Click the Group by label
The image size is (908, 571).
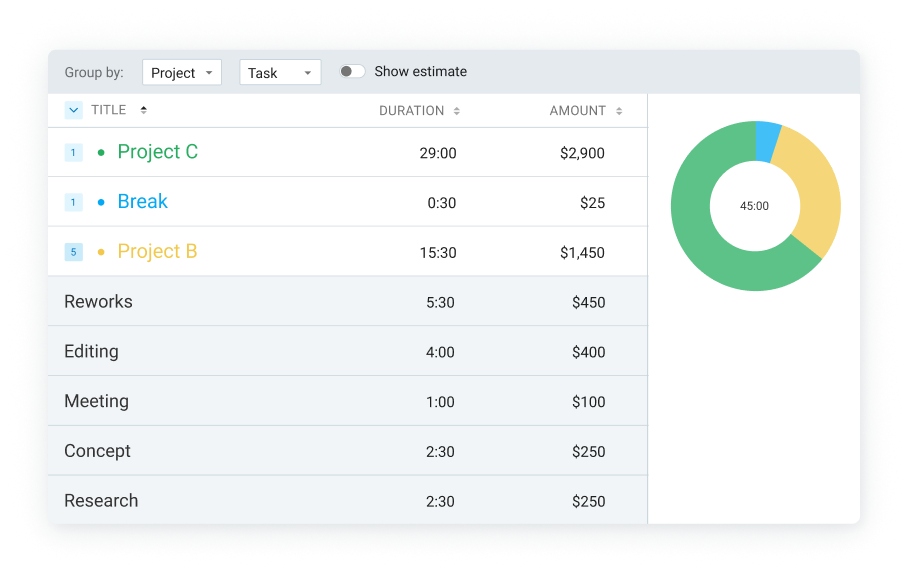pos(94,72)
